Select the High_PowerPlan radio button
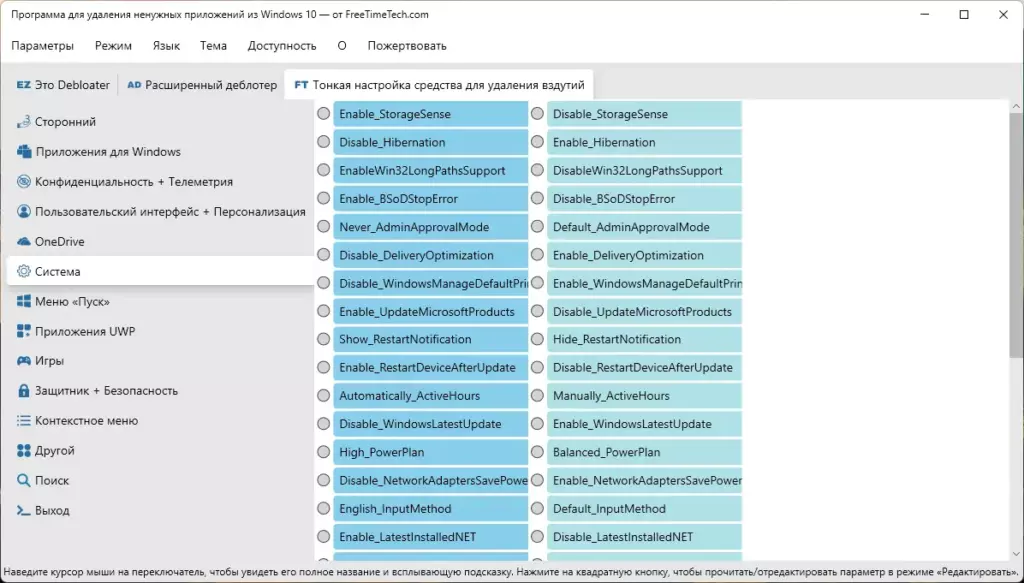The height and width of the screenshot is (583, 1024). click(x=323, y=452)
